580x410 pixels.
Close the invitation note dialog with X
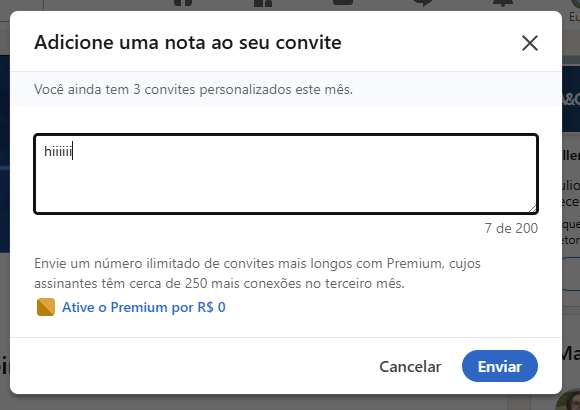(530, 43)
